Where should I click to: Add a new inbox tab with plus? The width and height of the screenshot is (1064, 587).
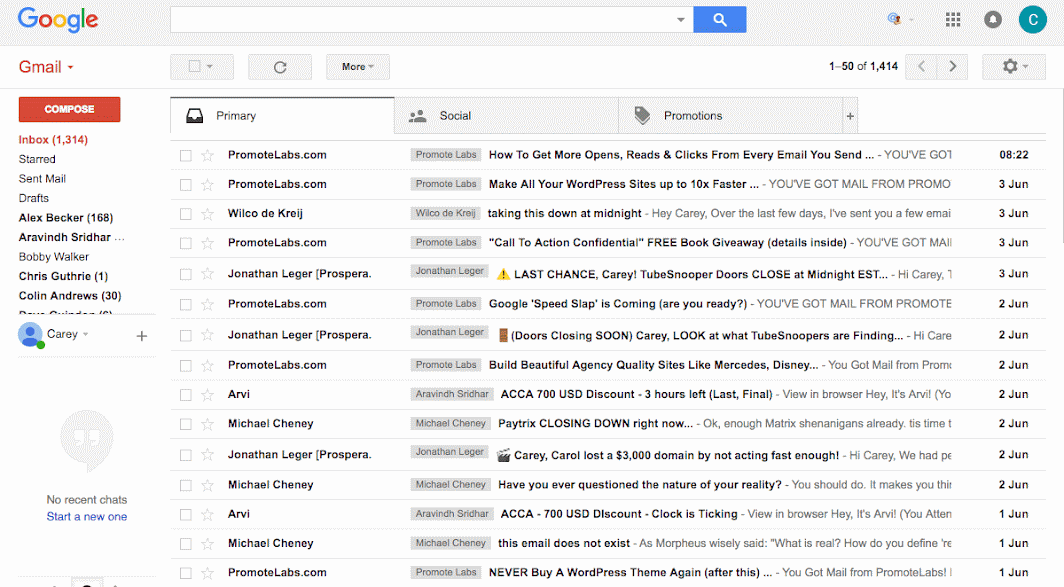click(850, 116)
